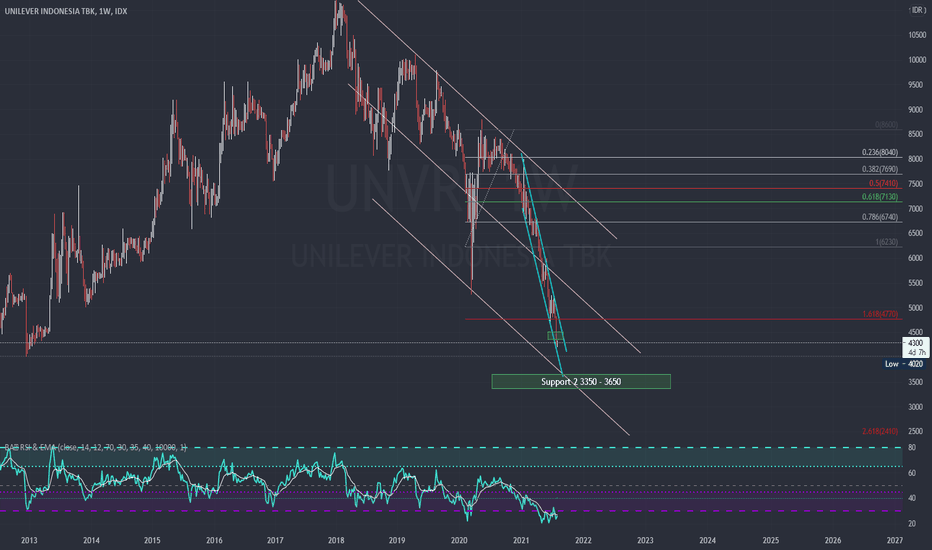Image resolution: width=932 pixels, height=550 pixels.
Task: Select the red 0.5(7410) Fibonacci label
Action: [883, 184]
